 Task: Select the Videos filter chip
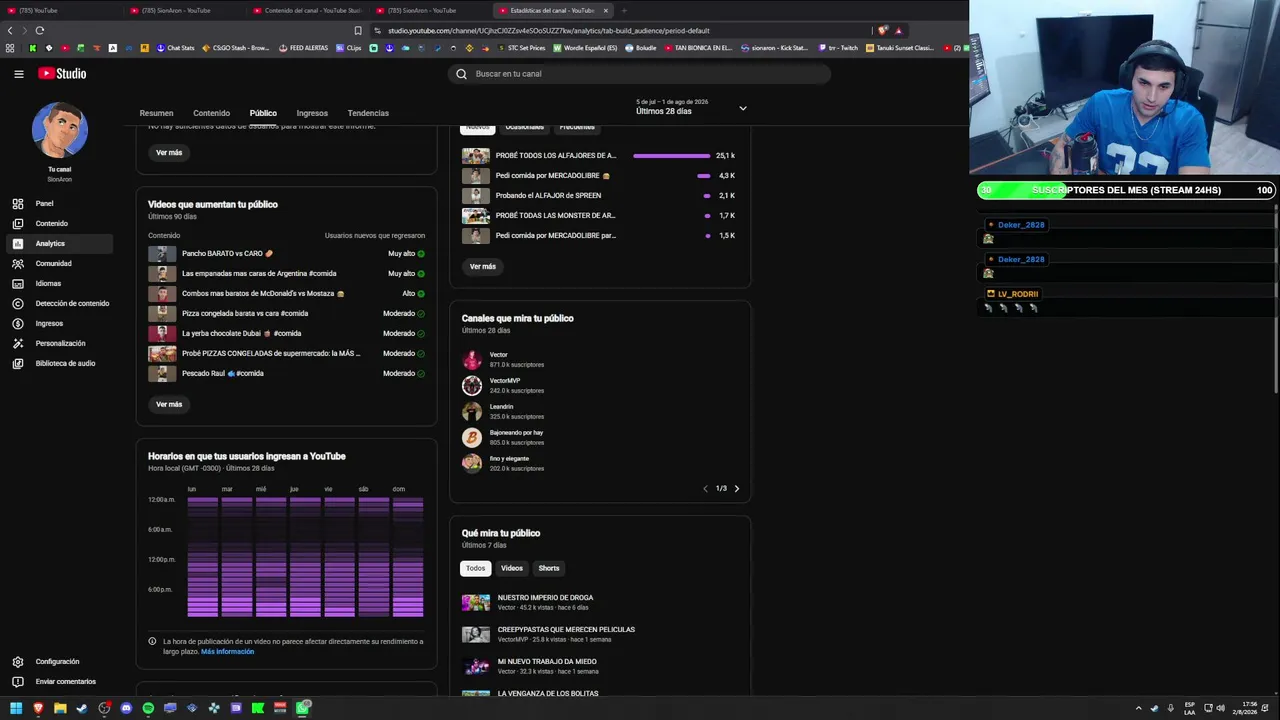(512, 568)
